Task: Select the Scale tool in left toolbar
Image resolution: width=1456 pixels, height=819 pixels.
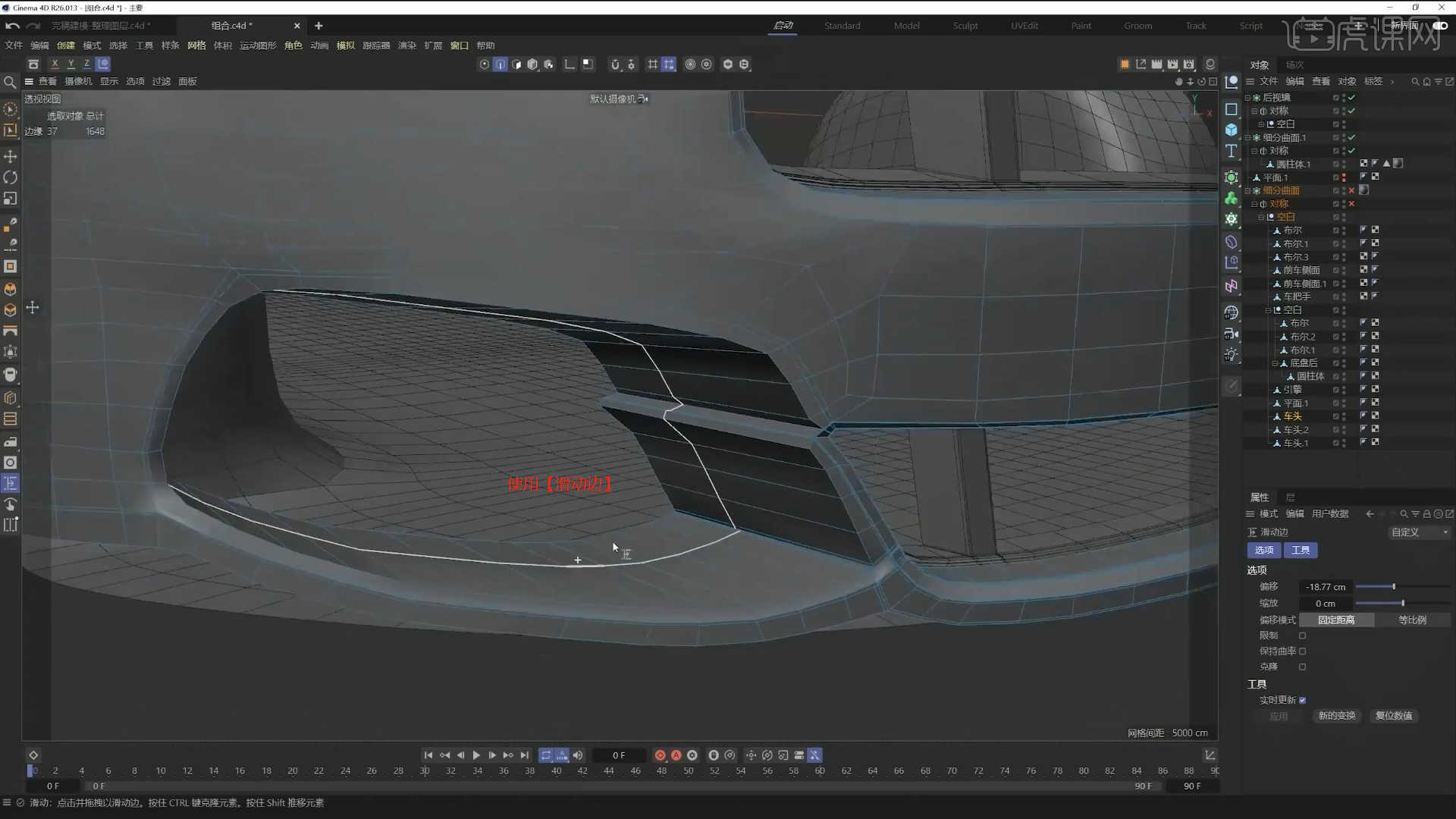Action: [11, 199]
